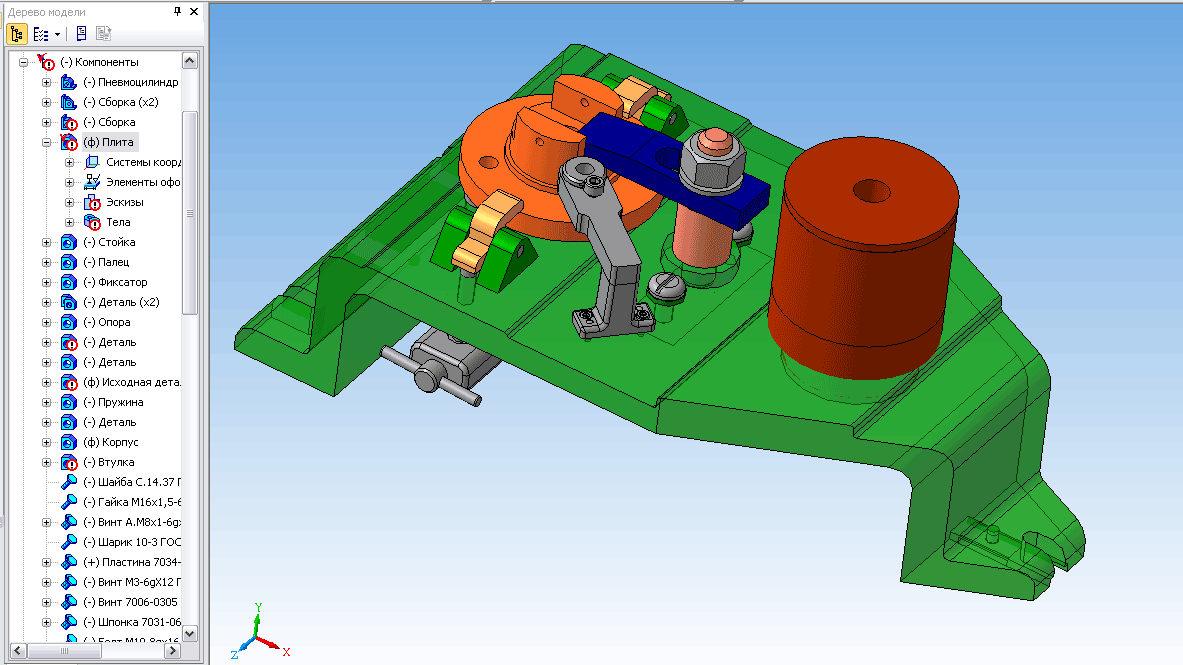This screenshot has height=665, width=1183.
Task: Select the (ф) Корпус tree item
Action: [111, 442]
